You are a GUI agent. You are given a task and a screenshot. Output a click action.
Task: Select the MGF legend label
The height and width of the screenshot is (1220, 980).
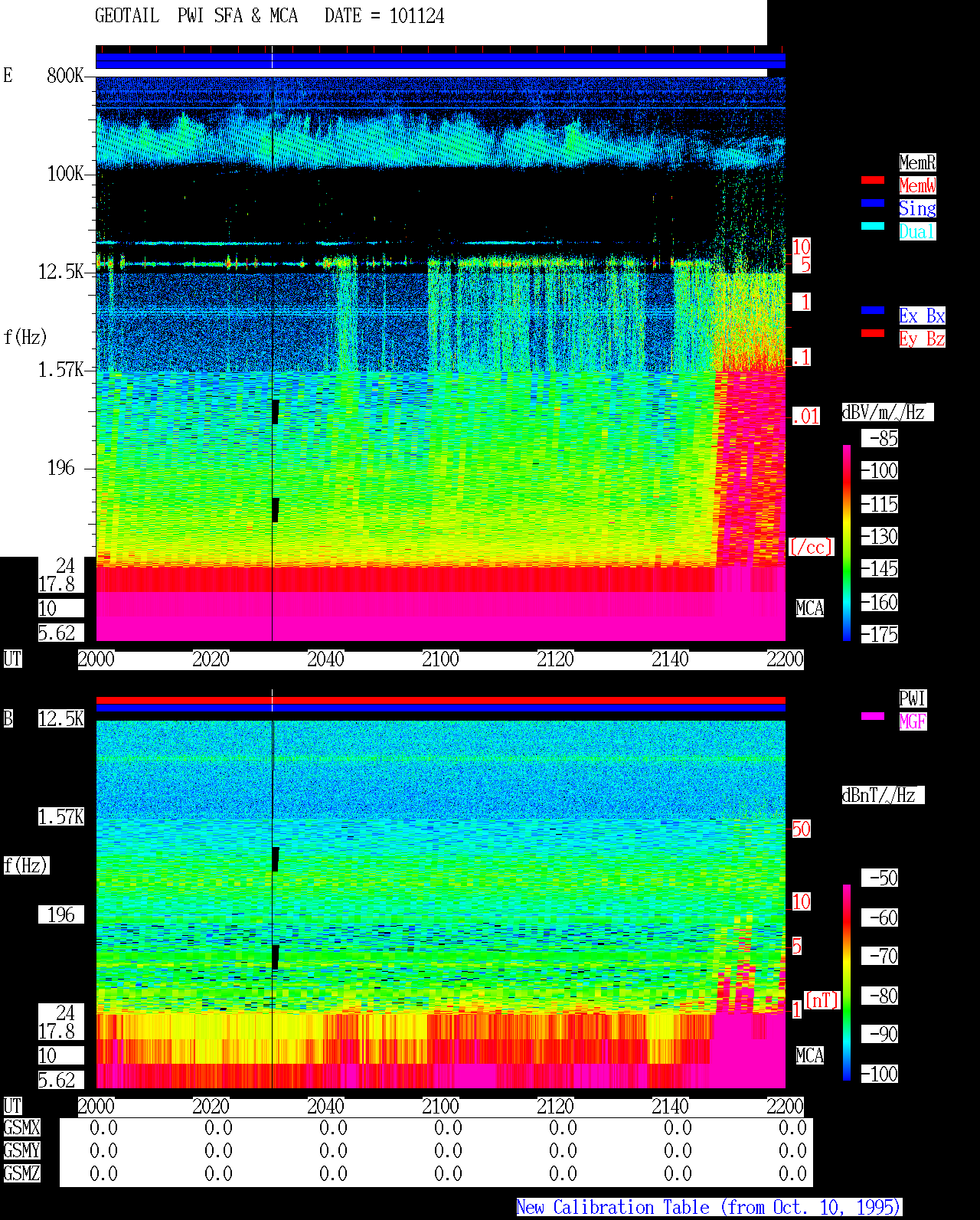pyautogui.click(x=913, y=721)
